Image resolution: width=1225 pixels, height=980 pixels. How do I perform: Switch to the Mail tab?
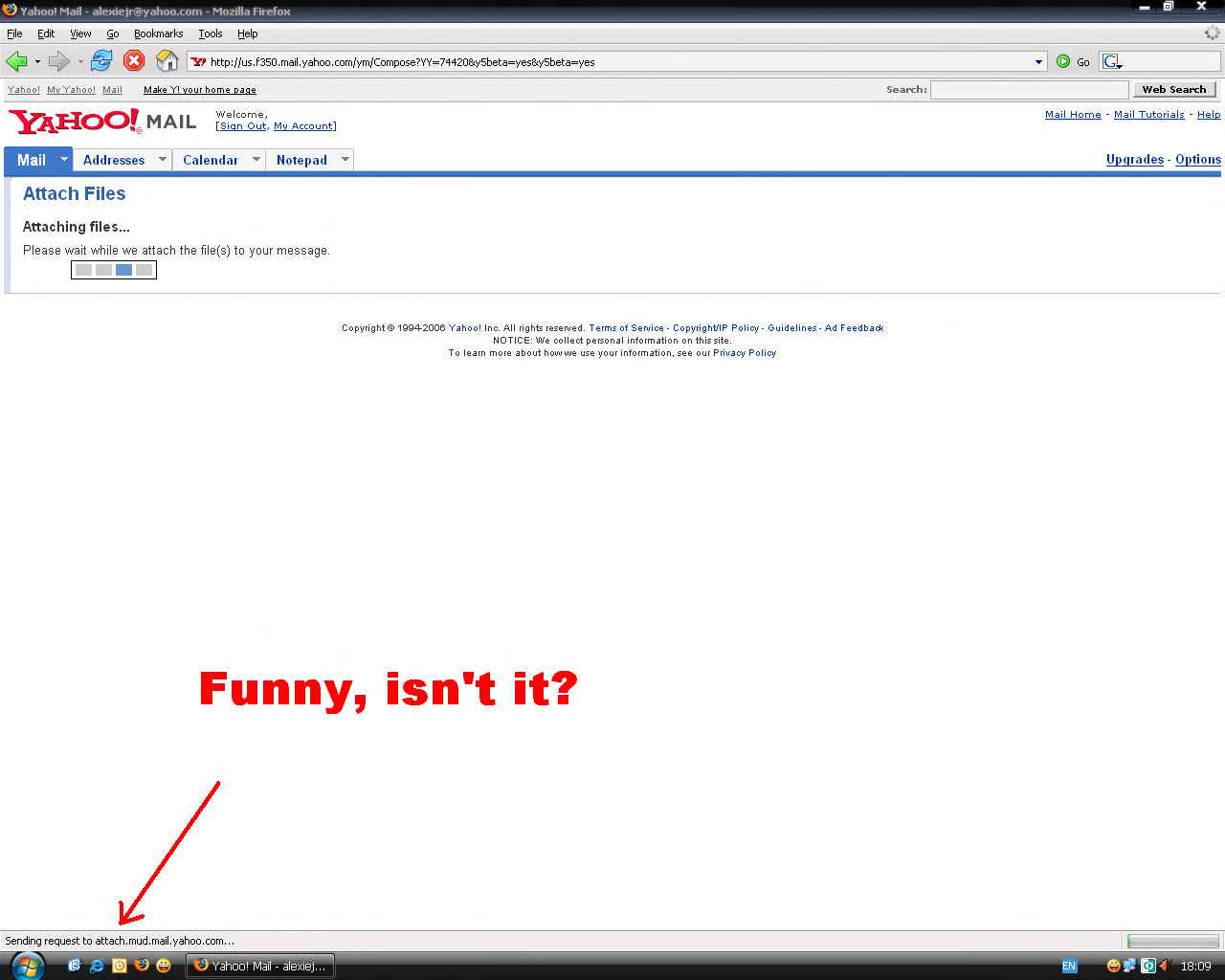pyautogui.click(x=32, y=160)
